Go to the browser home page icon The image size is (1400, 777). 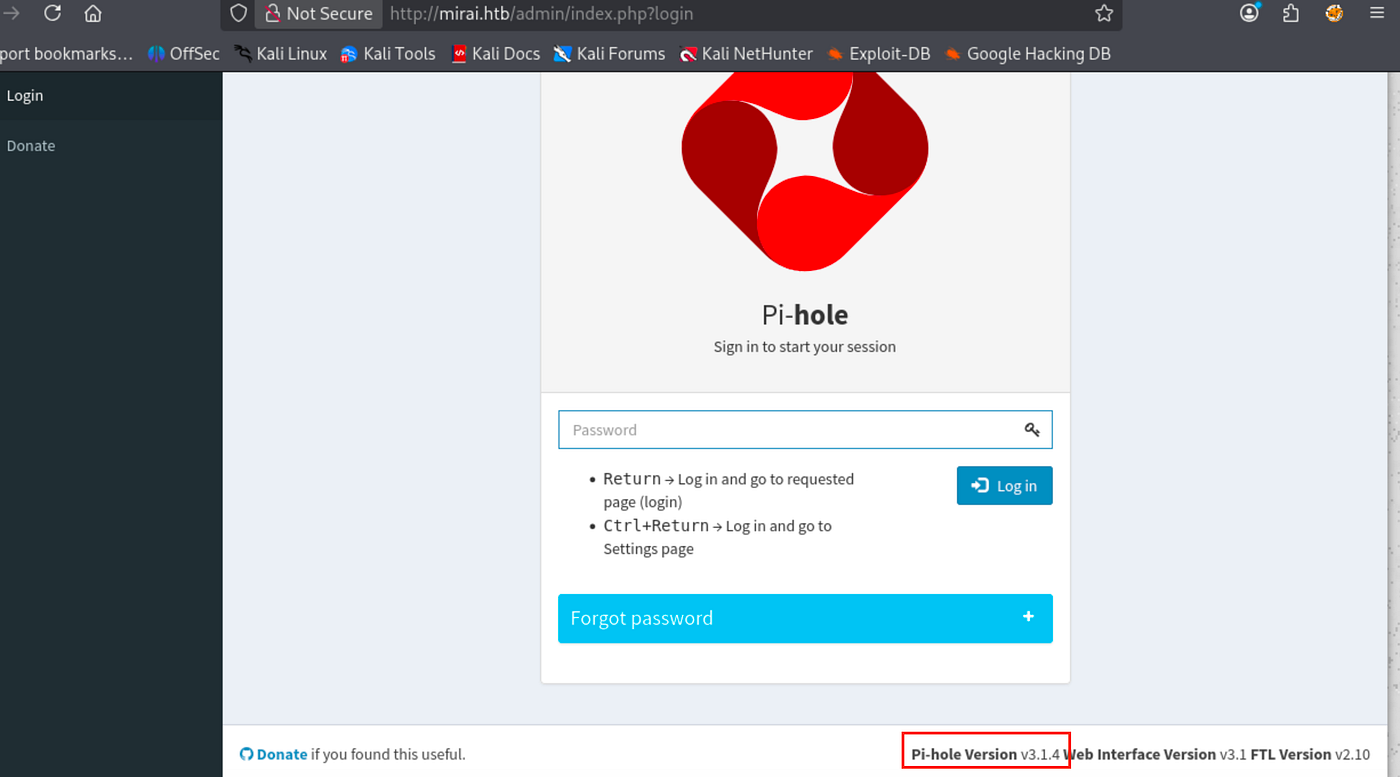pos(93,13)
